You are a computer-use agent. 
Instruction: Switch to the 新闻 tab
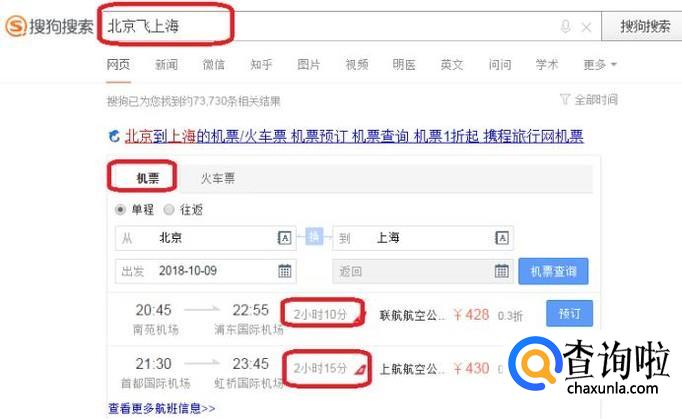[x=167, y=65]
